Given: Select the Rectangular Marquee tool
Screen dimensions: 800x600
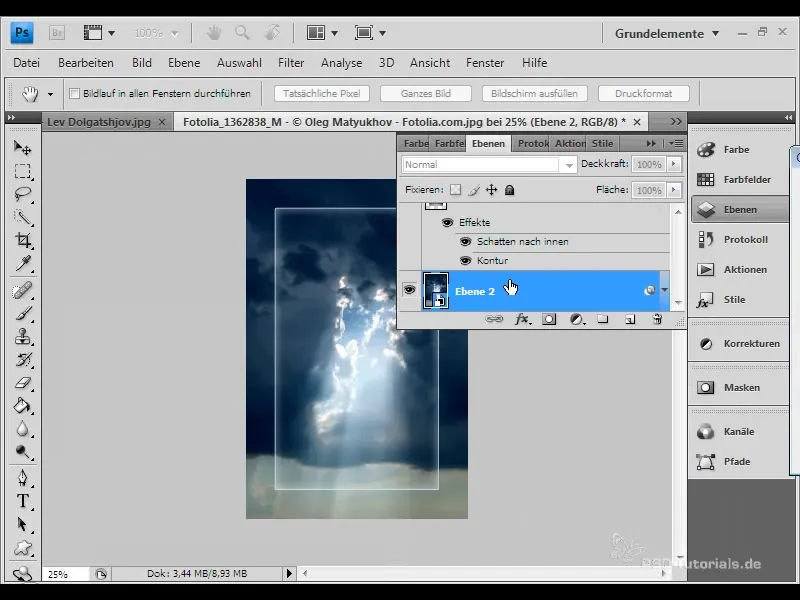Looking at the screenshot, I should 22,171.
